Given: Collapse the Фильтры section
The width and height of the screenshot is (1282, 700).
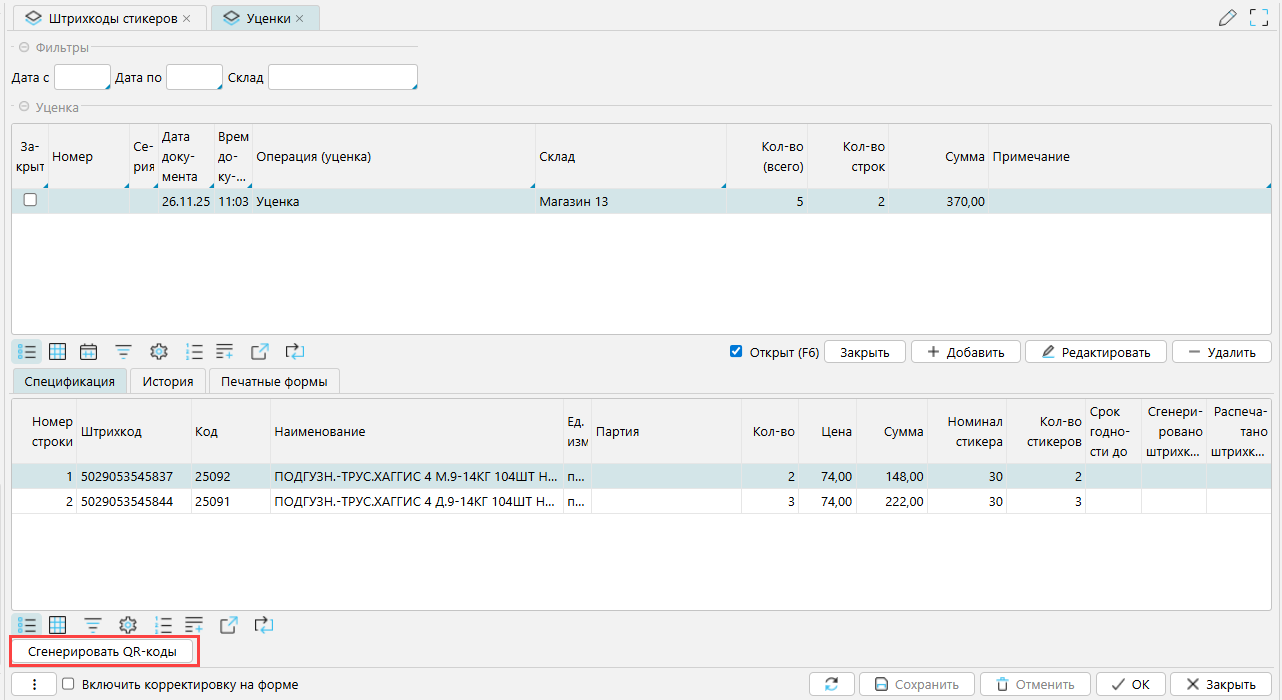Looking at the screenshot, I should coord(22,47).
